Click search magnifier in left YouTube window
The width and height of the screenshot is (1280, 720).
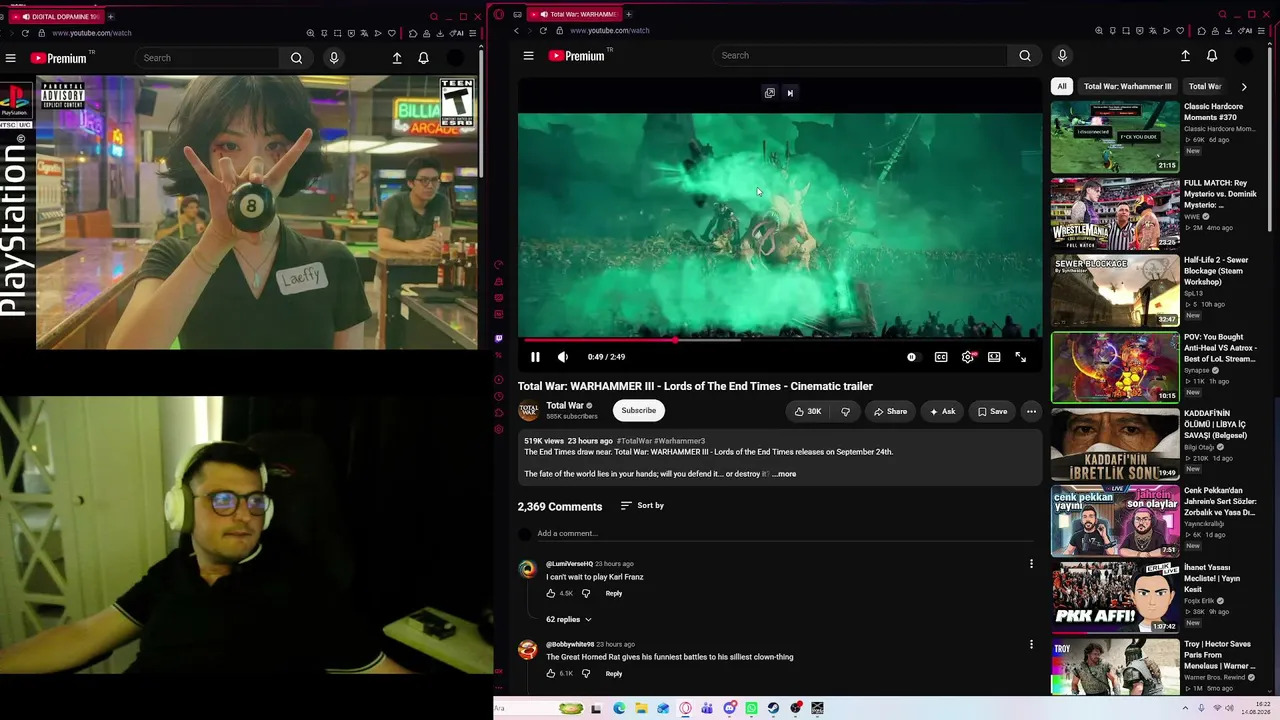(x=297, y=58)
